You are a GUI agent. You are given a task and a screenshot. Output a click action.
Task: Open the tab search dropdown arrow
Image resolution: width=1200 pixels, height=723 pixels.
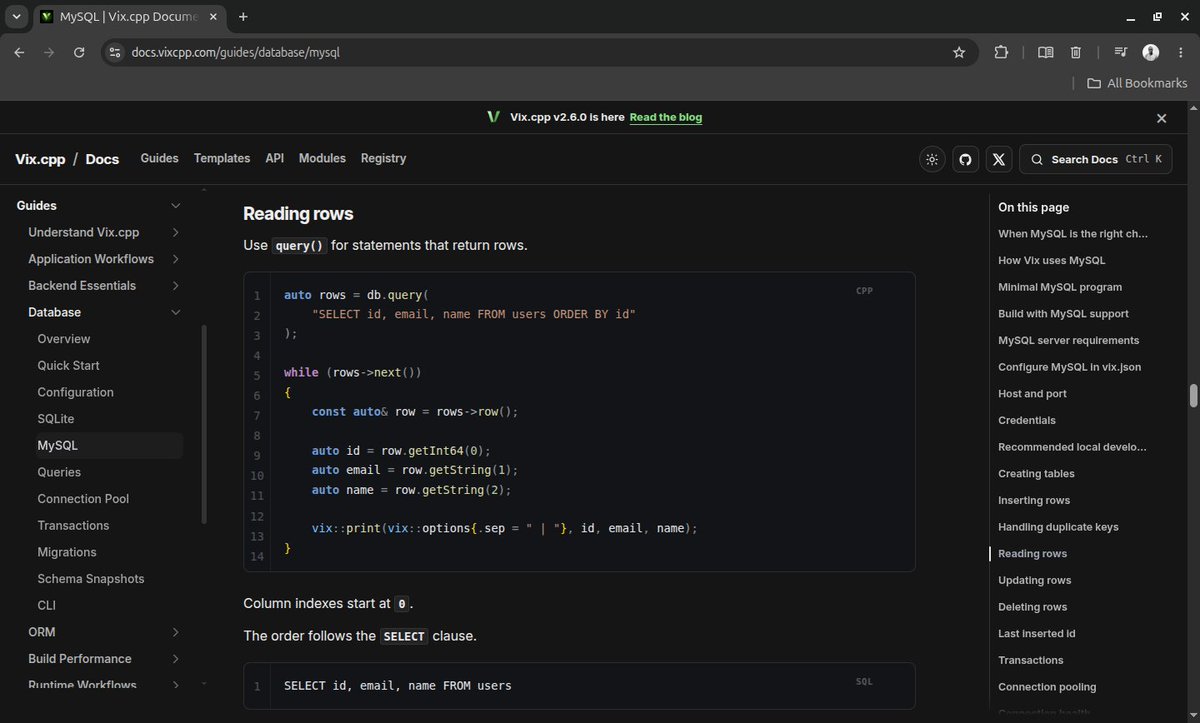click(16, 17)
